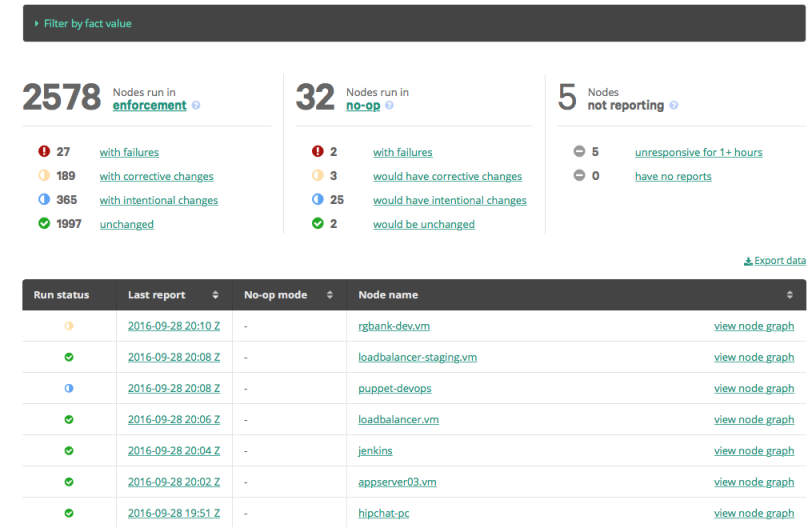The height and width of the screenshot is (527, 812).
Task: Click no-op intentional icon beside count 25
Action: tap(317, 199)
